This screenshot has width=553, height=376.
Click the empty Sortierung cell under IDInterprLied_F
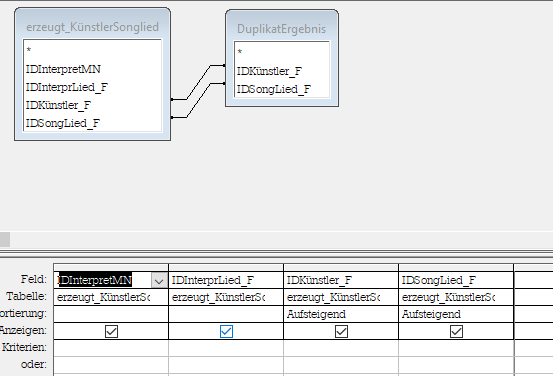(x=226, y=314)
